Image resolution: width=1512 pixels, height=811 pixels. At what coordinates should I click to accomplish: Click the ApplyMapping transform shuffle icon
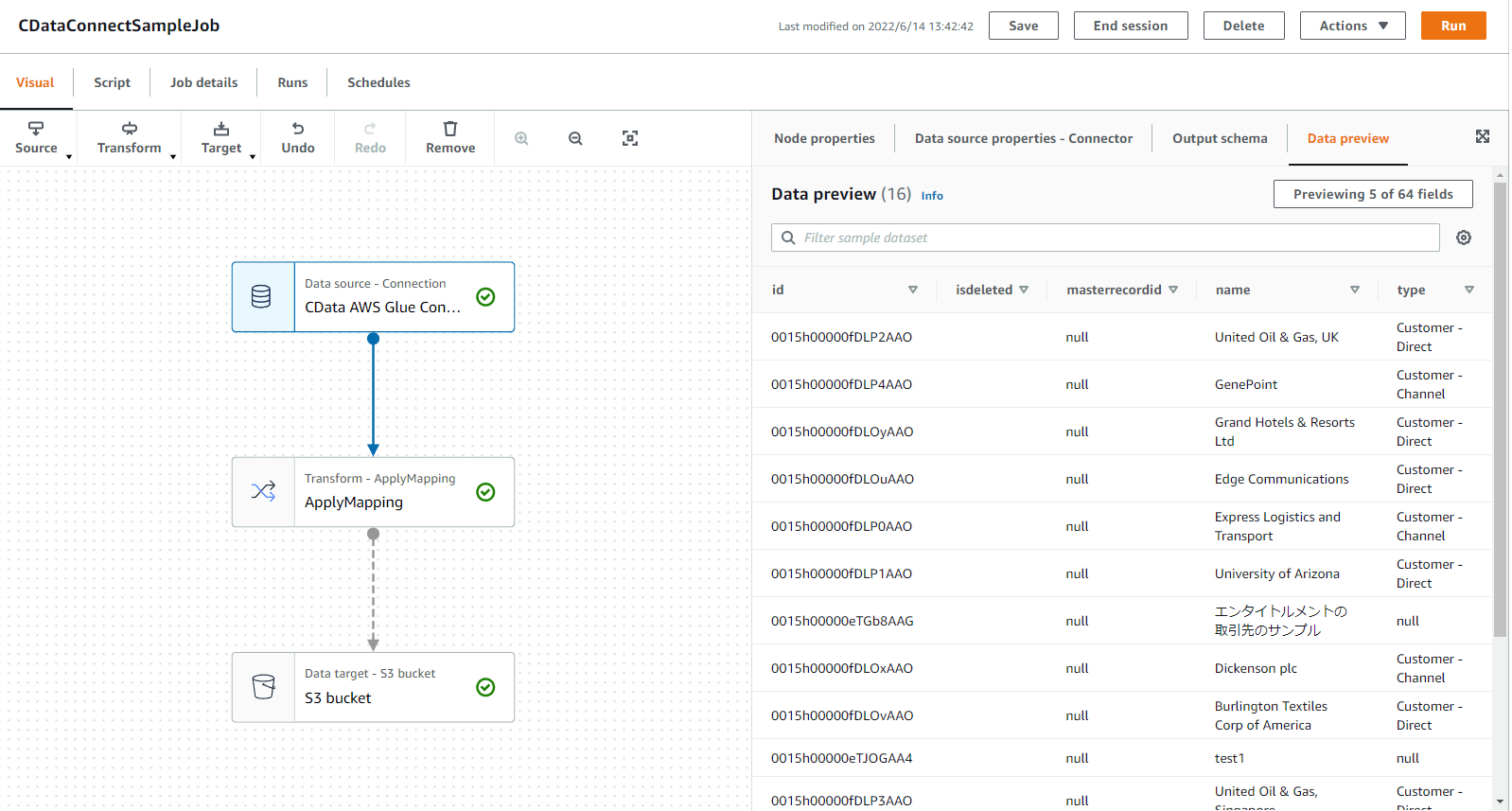(x=263, y=492)
